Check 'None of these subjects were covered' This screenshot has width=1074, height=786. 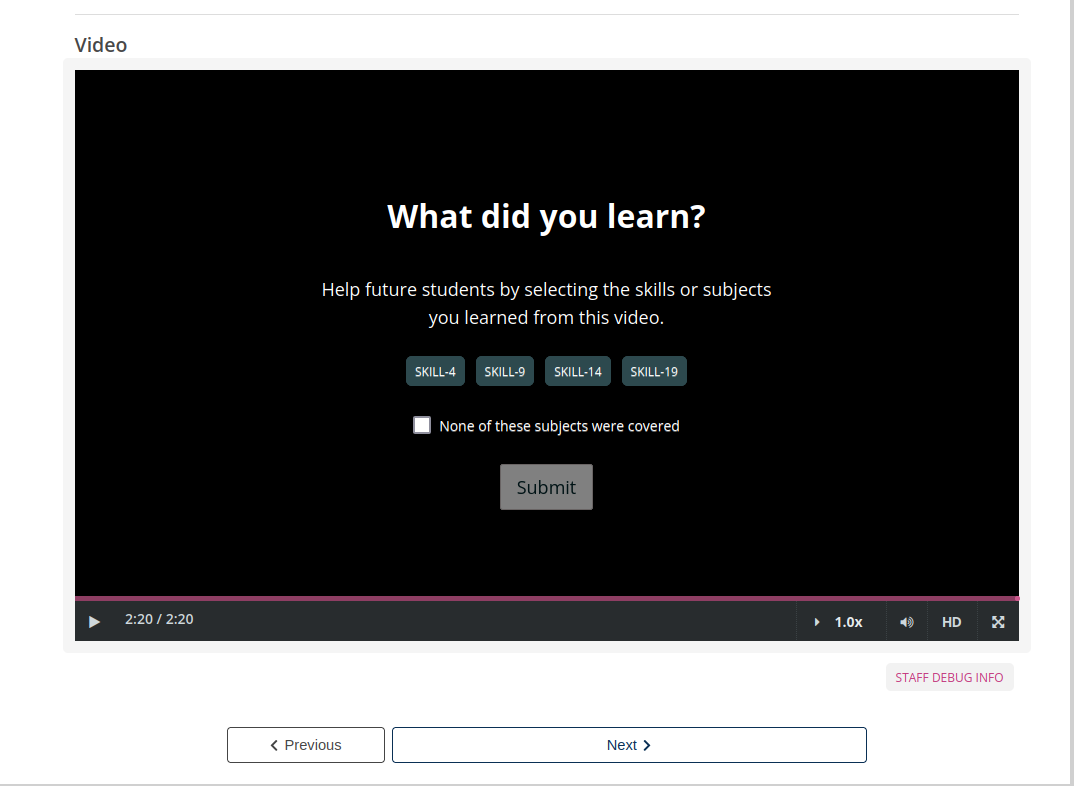point(422,424)
